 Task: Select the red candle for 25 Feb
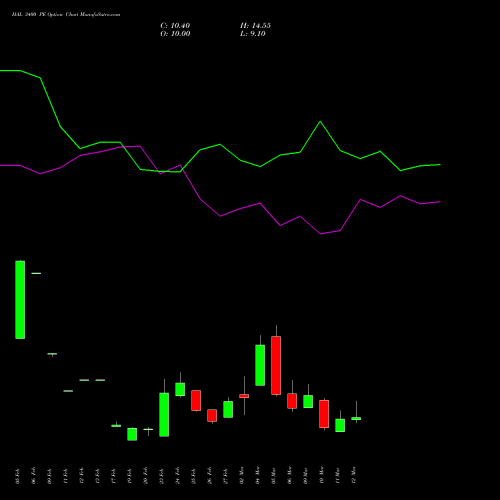196,400
